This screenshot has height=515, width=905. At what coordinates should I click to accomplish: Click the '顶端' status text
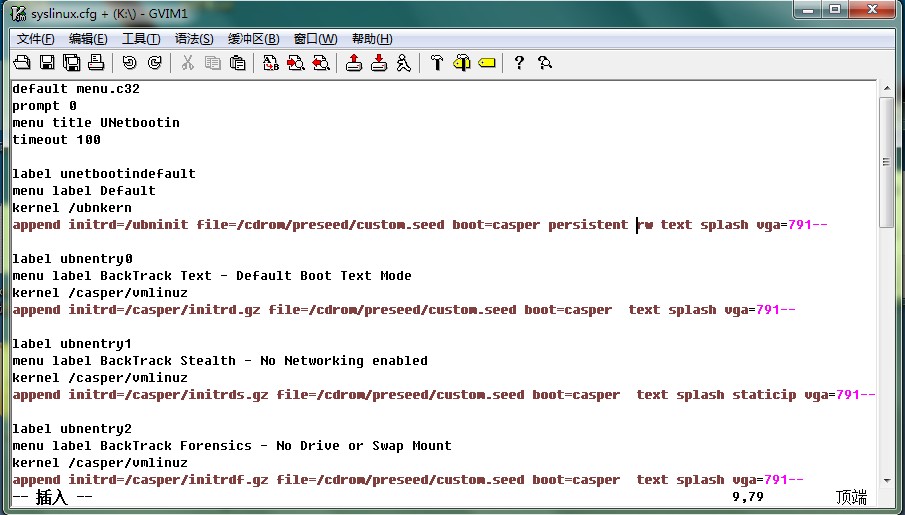click(x=851, y=497)
